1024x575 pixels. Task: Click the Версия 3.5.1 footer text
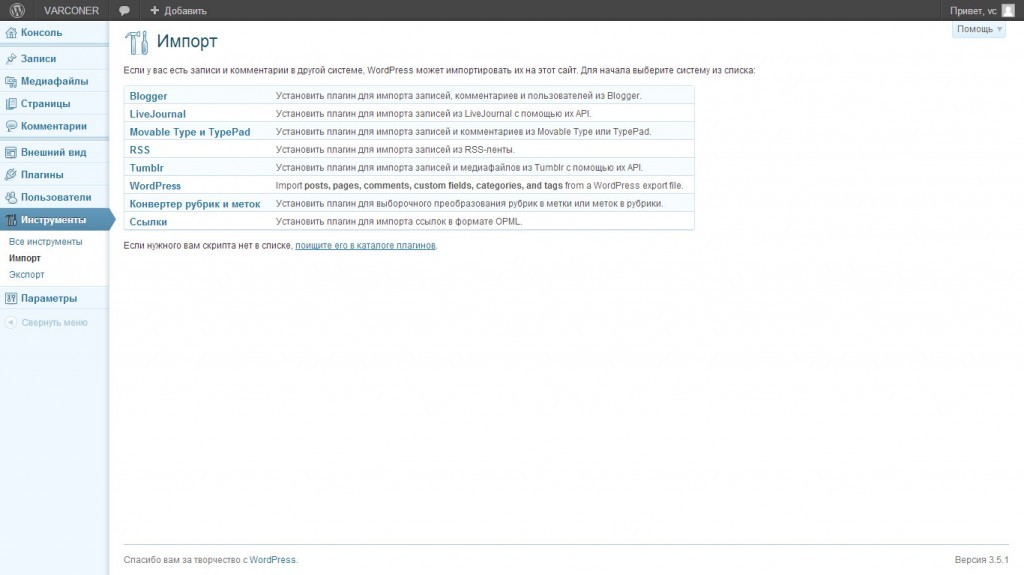click(x=982, y=560)
